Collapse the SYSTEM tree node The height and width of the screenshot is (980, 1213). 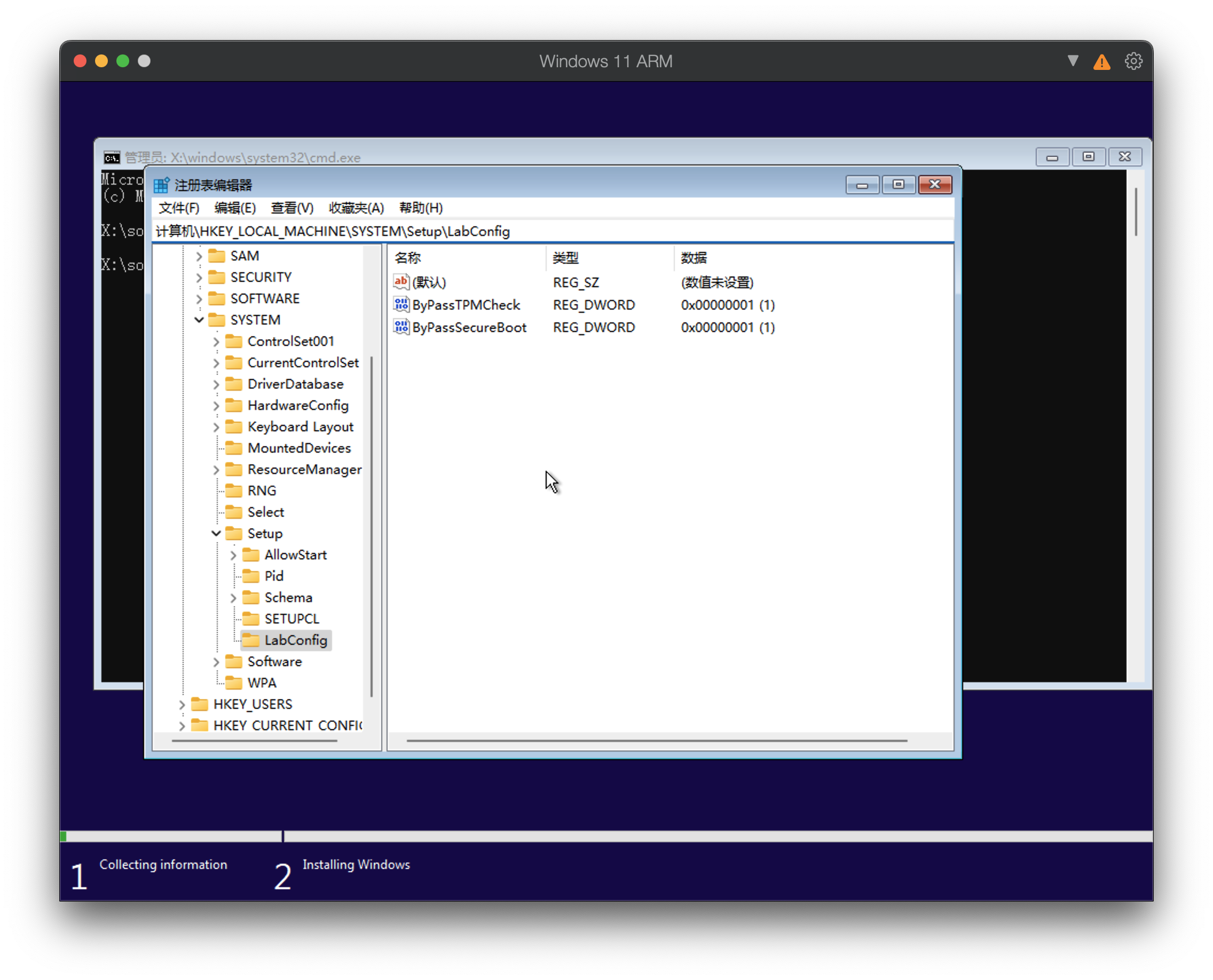point(199,320)
